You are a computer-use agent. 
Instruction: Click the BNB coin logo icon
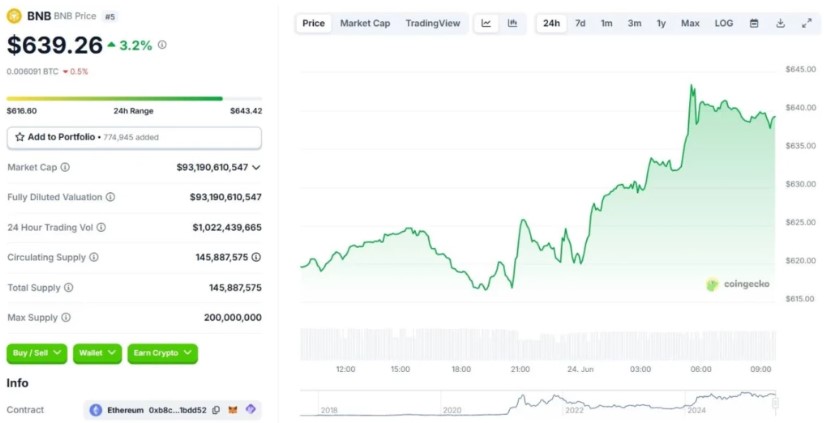(x=14, y=16)
